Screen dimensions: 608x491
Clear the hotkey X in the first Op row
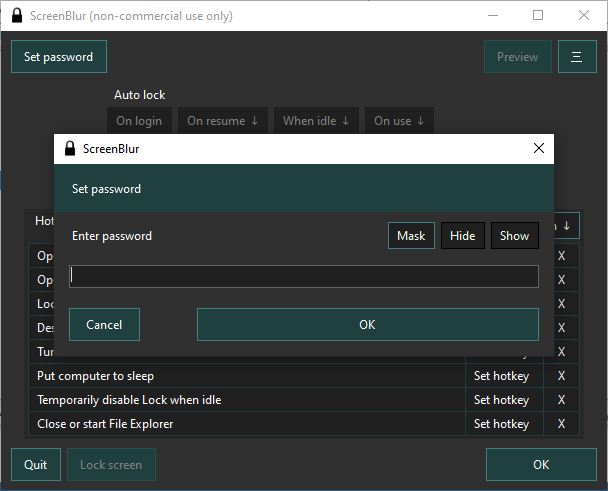561,256
